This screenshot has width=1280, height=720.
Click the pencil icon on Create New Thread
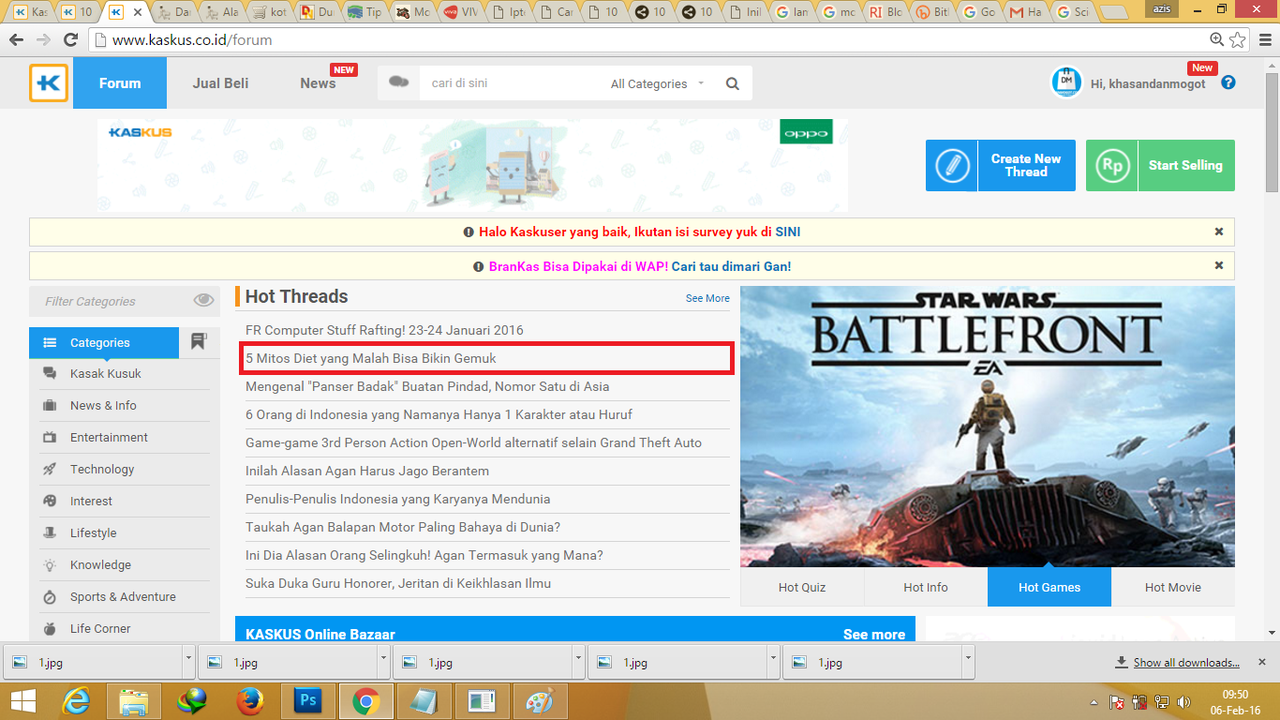pyautogui.click(x=952, y=165)
